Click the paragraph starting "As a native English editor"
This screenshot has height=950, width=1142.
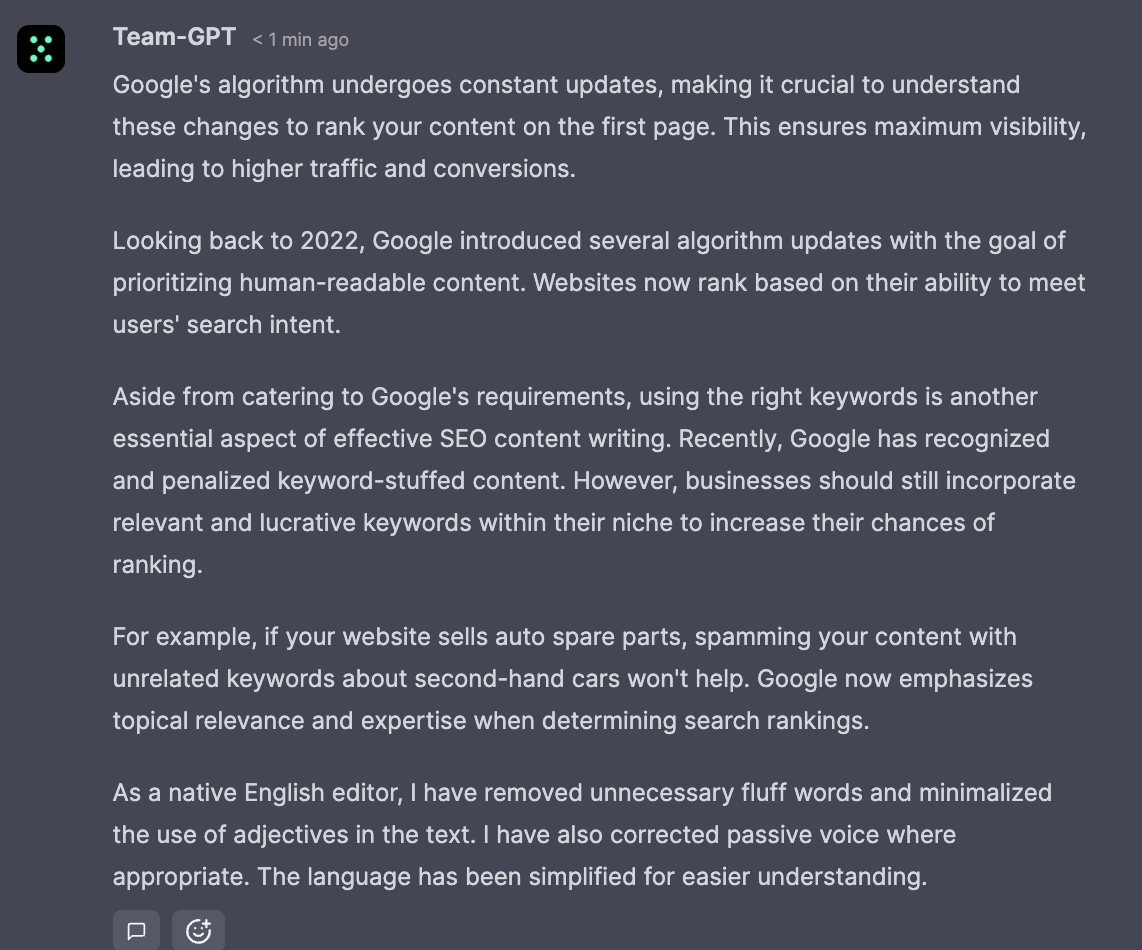(582, 834)
